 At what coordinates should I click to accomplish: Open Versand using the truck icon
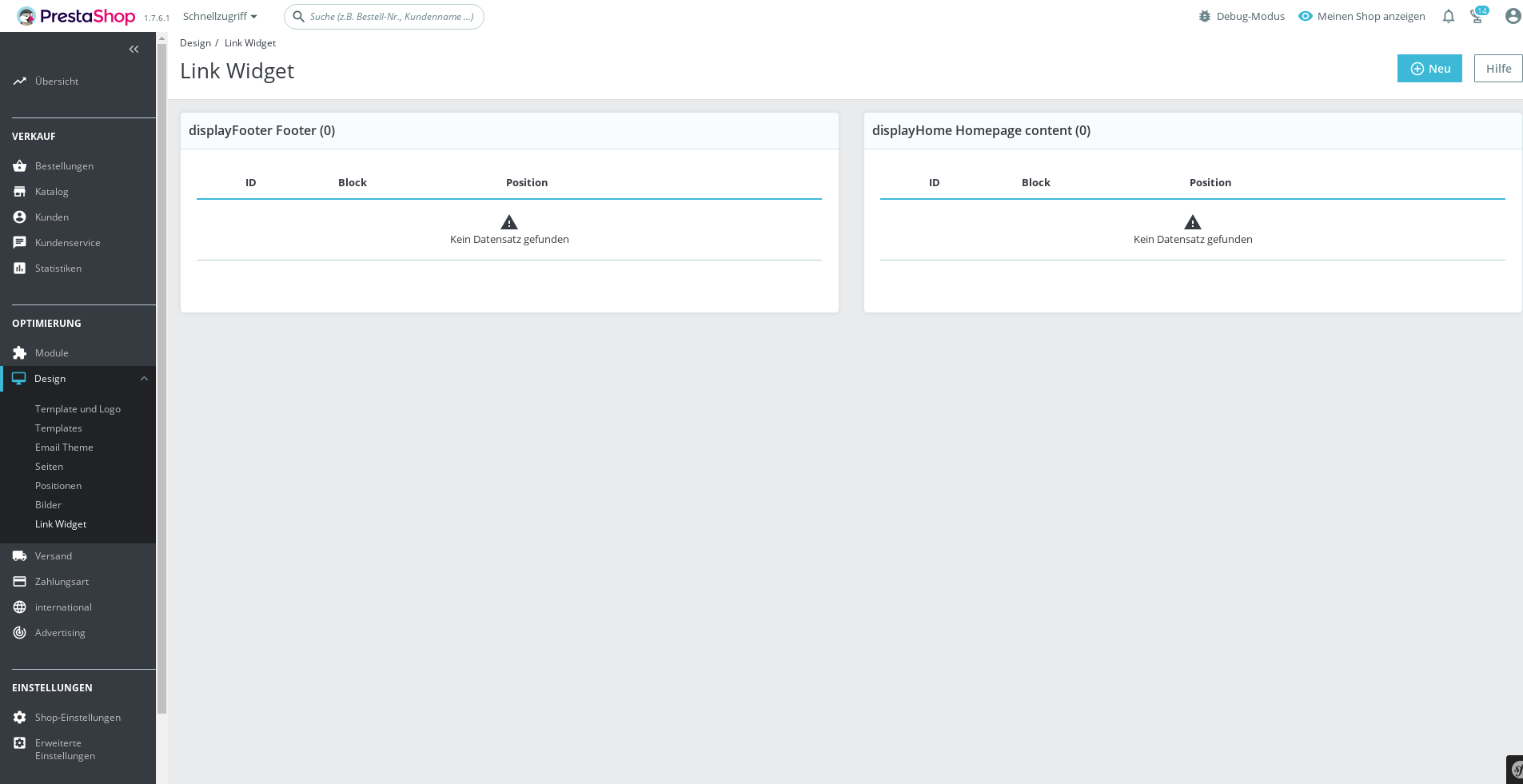[19, 555]
